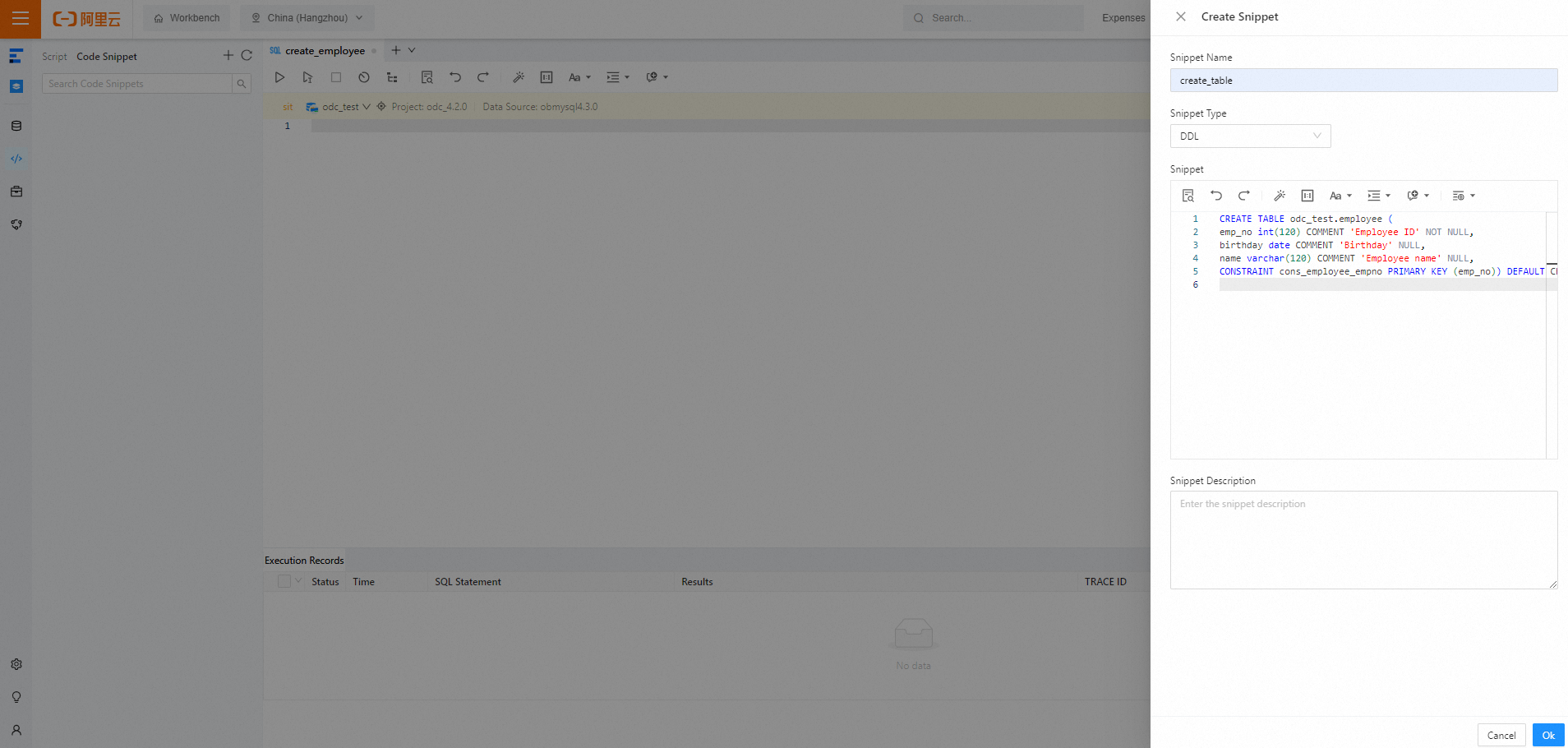1568x748 pixels.
Task: Click the boxed 1:1 icon in snippet editor toolbar
Action: pyautogui.click(x=1307, y=196)
